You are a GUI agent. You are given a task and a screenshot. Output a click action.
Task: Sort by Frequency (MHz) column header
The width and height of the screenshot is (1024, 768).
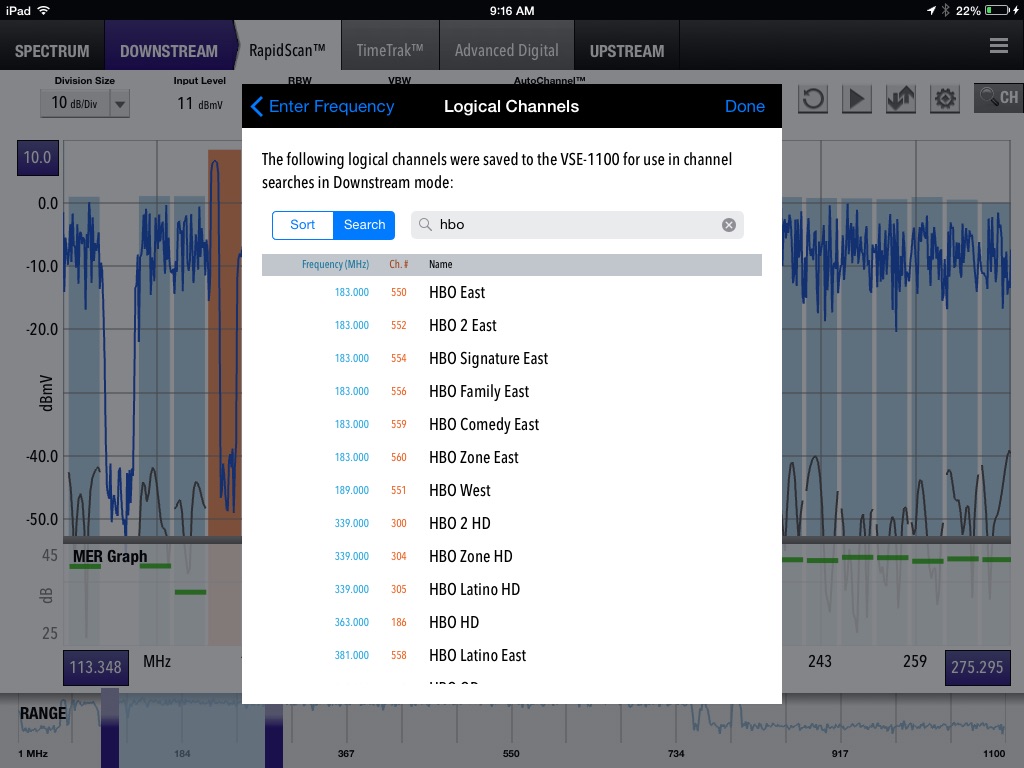tap(335, 264)
